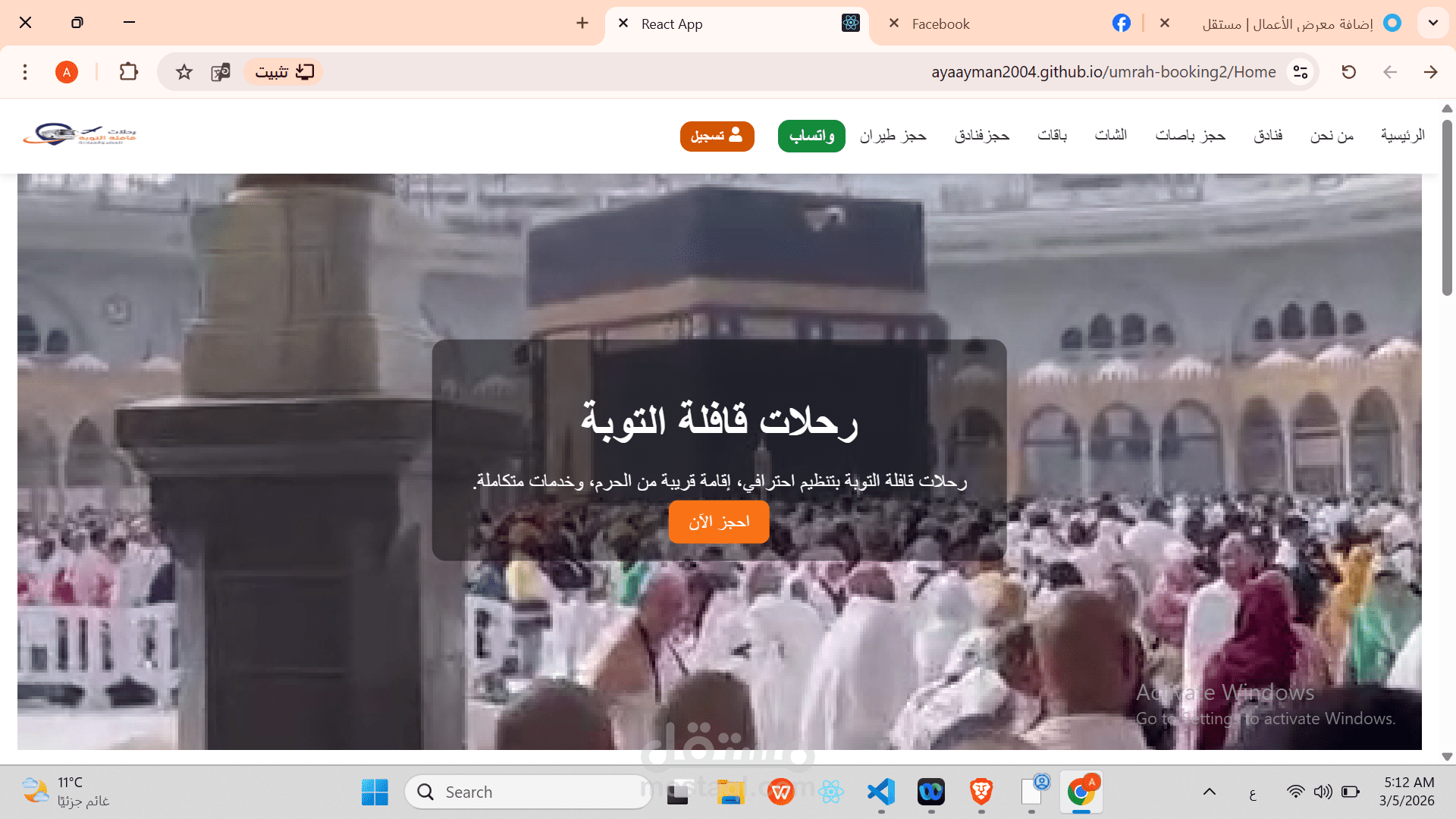This screenshot has width=1456, height=819.
Task: Launch Brave browser from the taskbar
Action: tap(981, 791)
